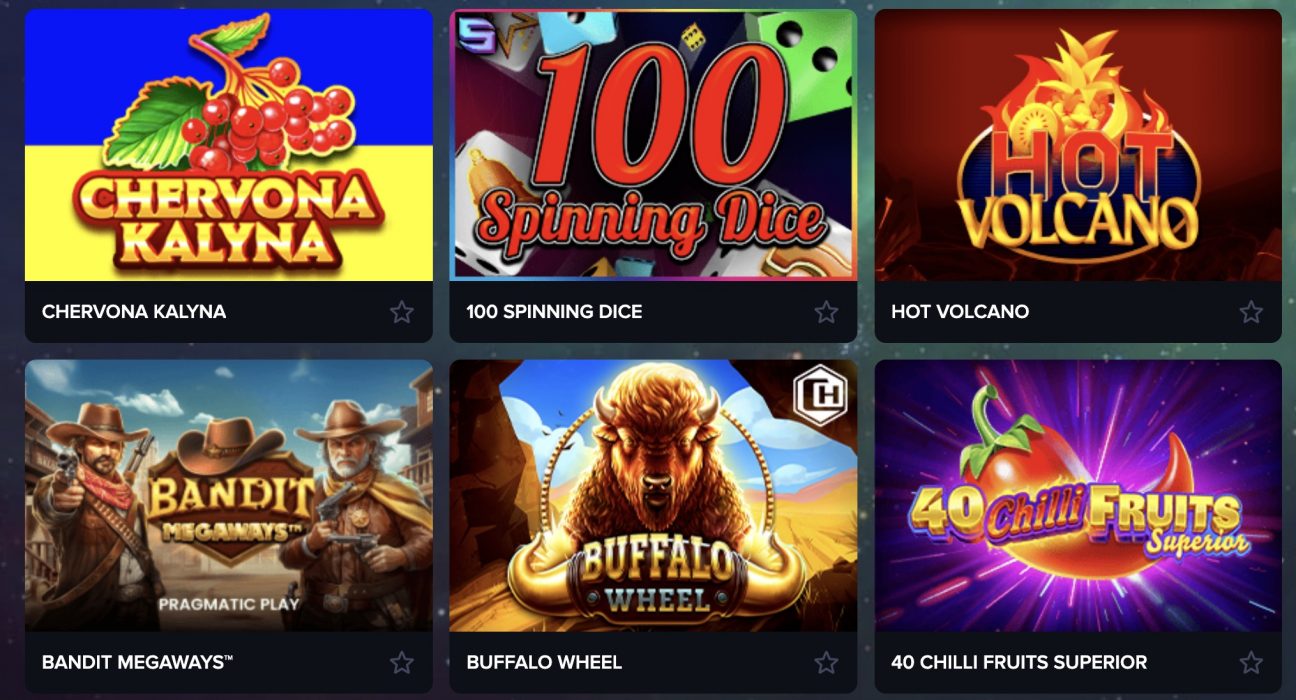The height and width of the screenshot is (700, 1296).
Task: Open the Buffalo Wheel game image
Action: click(653, 496)
